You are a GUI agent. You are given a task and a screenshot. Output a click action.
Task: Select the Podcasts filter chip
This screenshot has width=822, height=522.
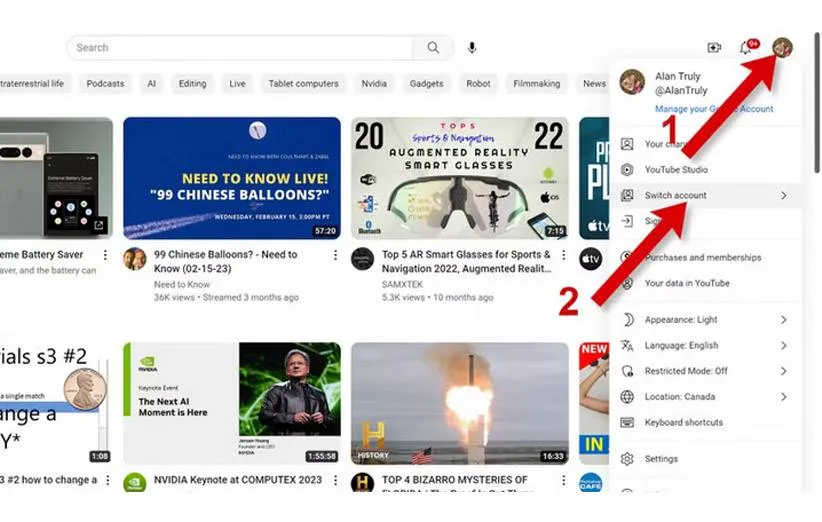[x=105, y=84]
